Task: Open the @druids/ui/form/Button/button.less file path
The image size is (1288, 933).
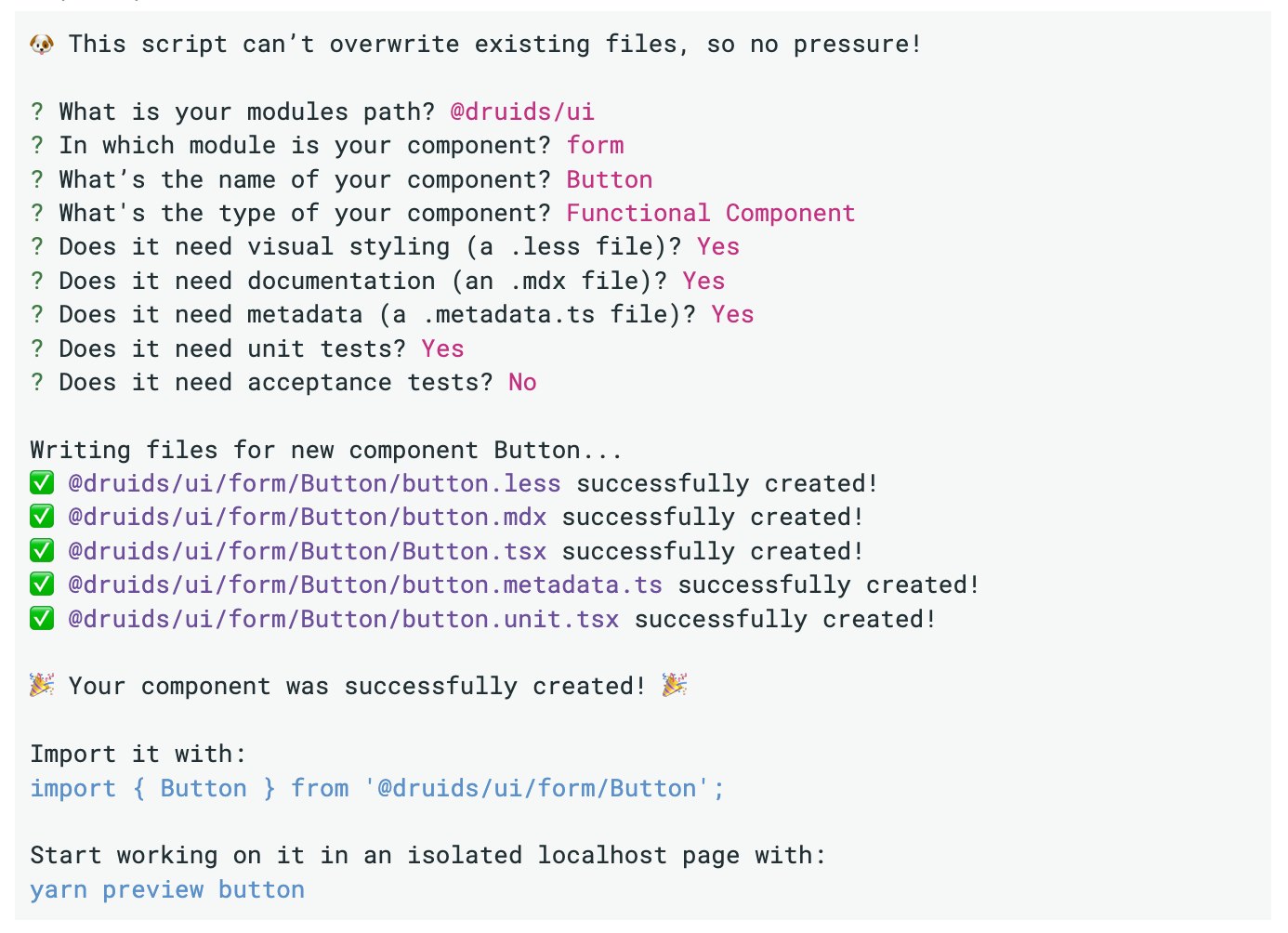Action: pos(314,483)
